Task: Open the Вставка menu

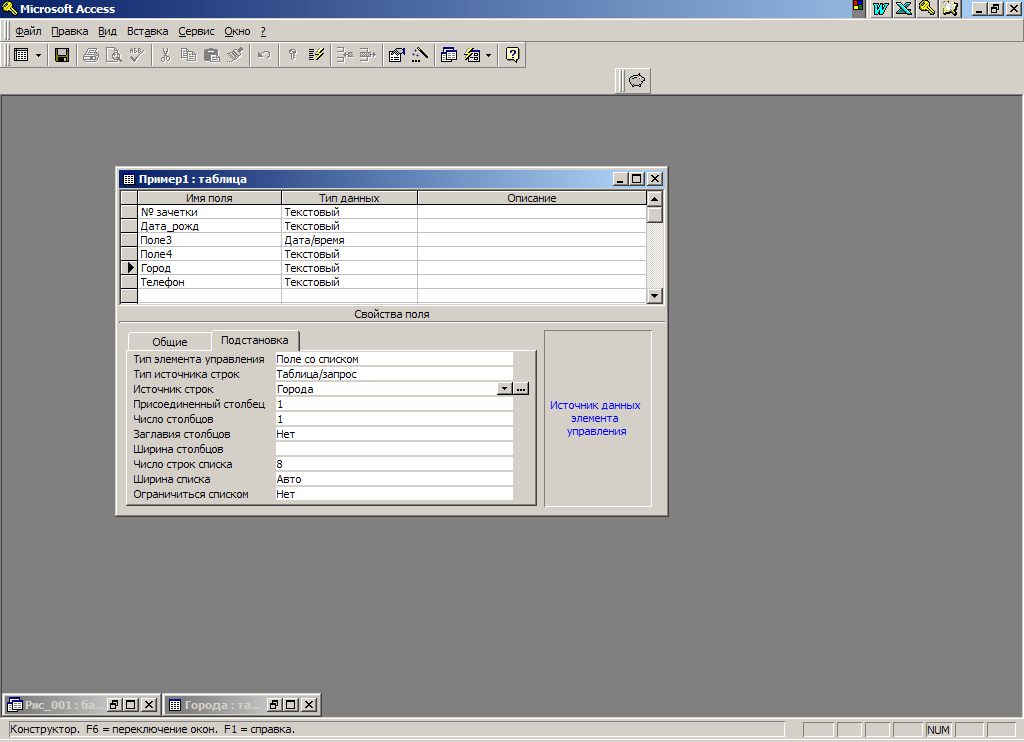Action: pyautogui.click(x=148, y=31)
